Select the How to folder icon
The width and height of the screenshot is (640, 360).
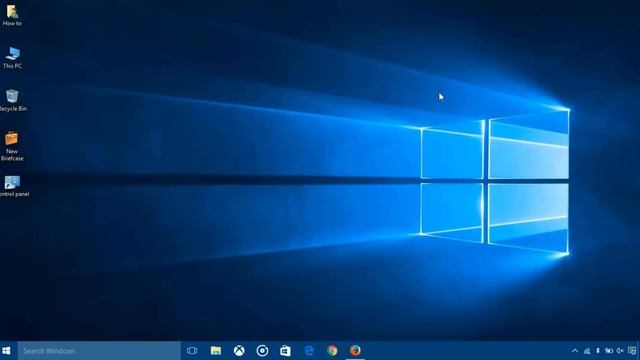[x=12, y=16]
